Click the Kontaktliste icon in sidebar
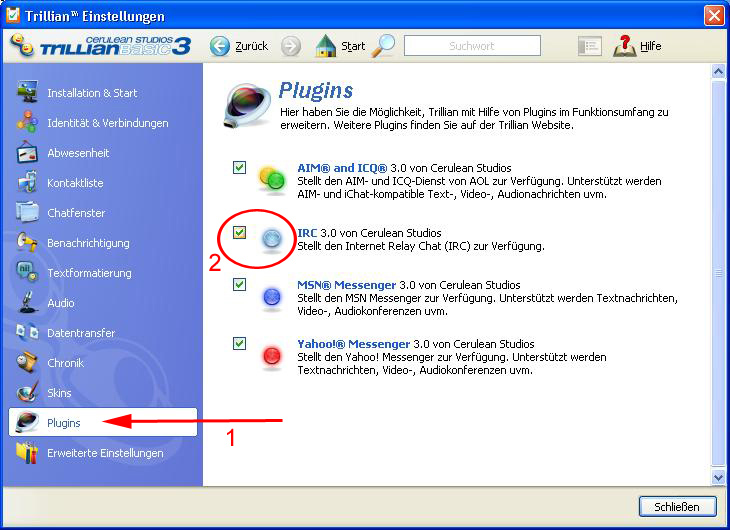Screen dimensions: 730x530 27,182
